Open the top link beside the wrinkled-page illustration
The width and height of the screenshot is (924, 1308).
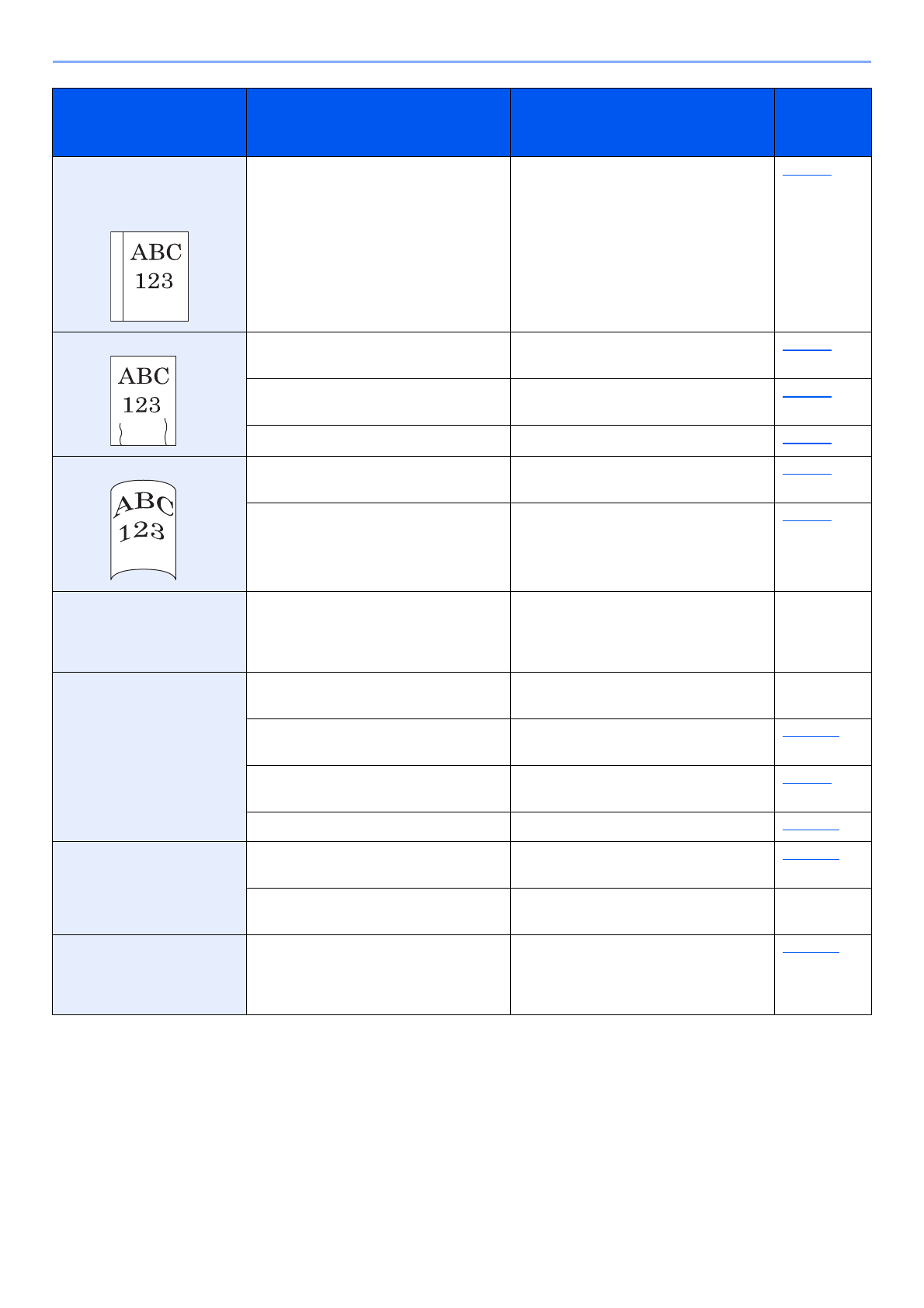coord(806,348)
